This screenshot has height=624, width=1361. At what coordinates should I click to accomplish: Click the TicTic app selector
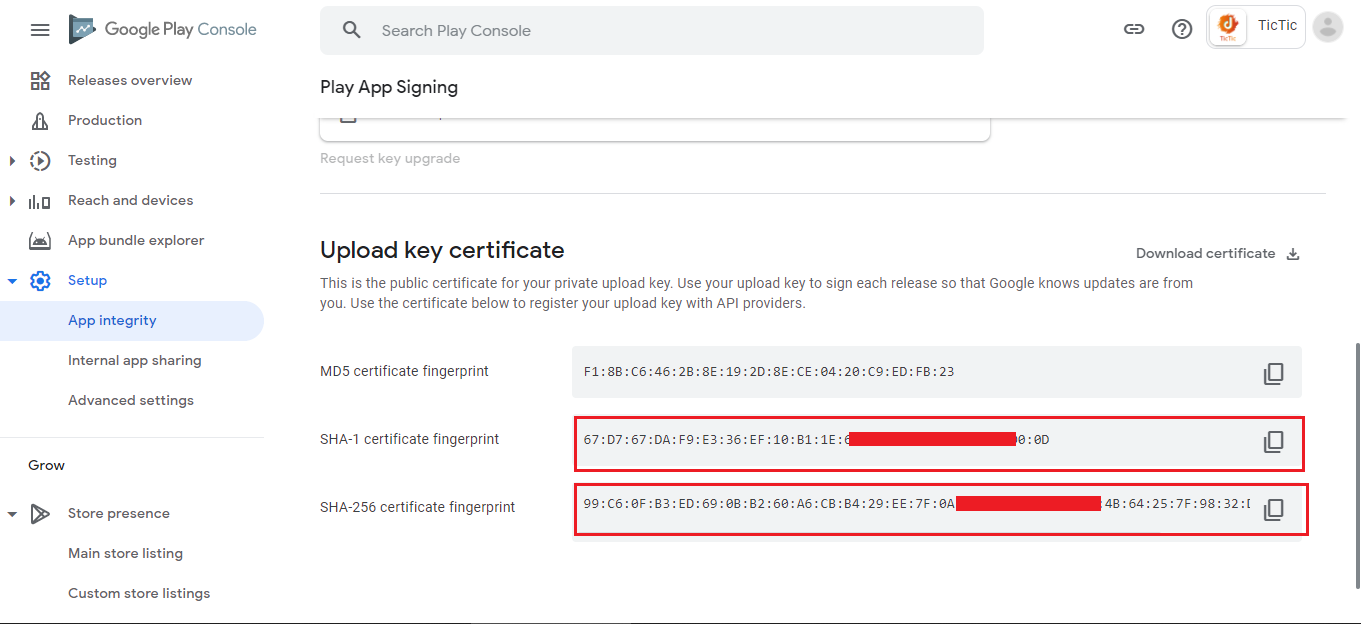(1256, 28)
